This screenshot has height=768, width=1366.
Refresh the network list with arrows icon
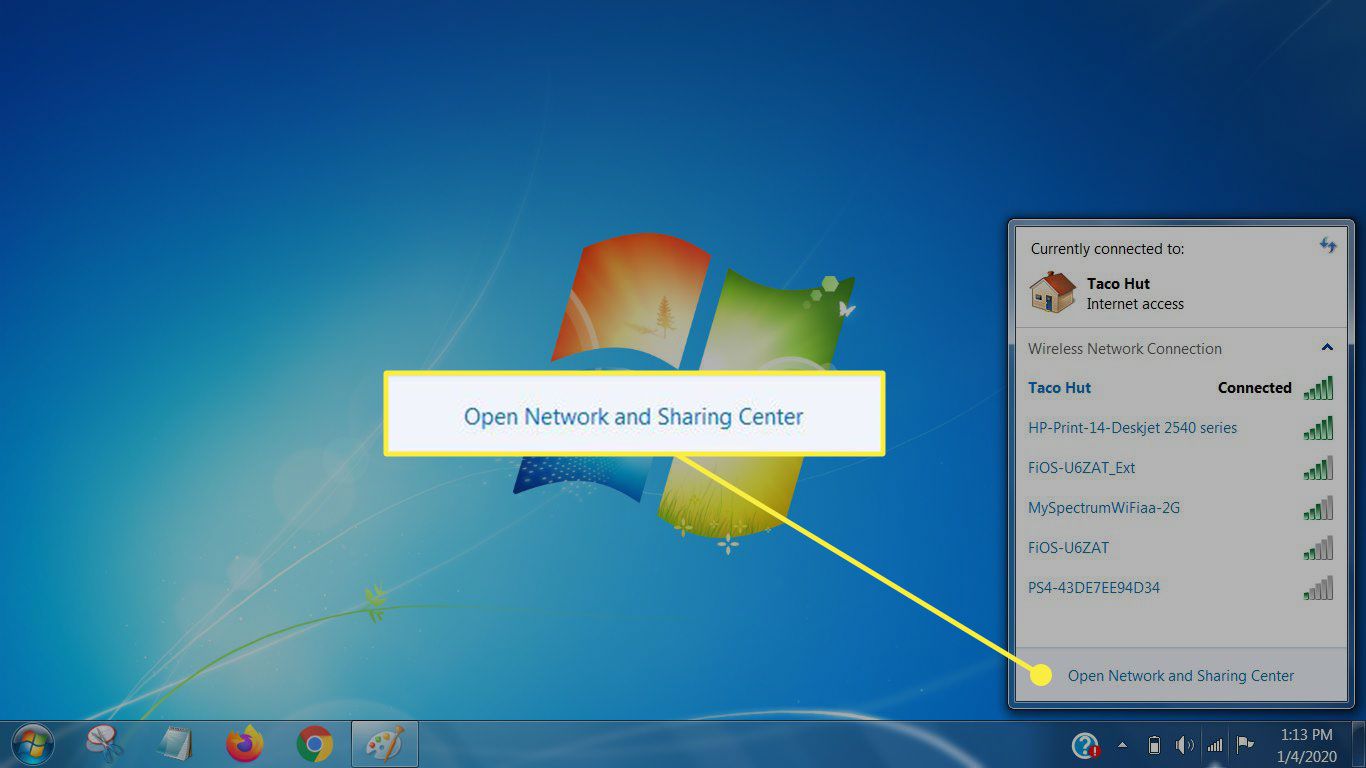click(x=1328, y=245)
